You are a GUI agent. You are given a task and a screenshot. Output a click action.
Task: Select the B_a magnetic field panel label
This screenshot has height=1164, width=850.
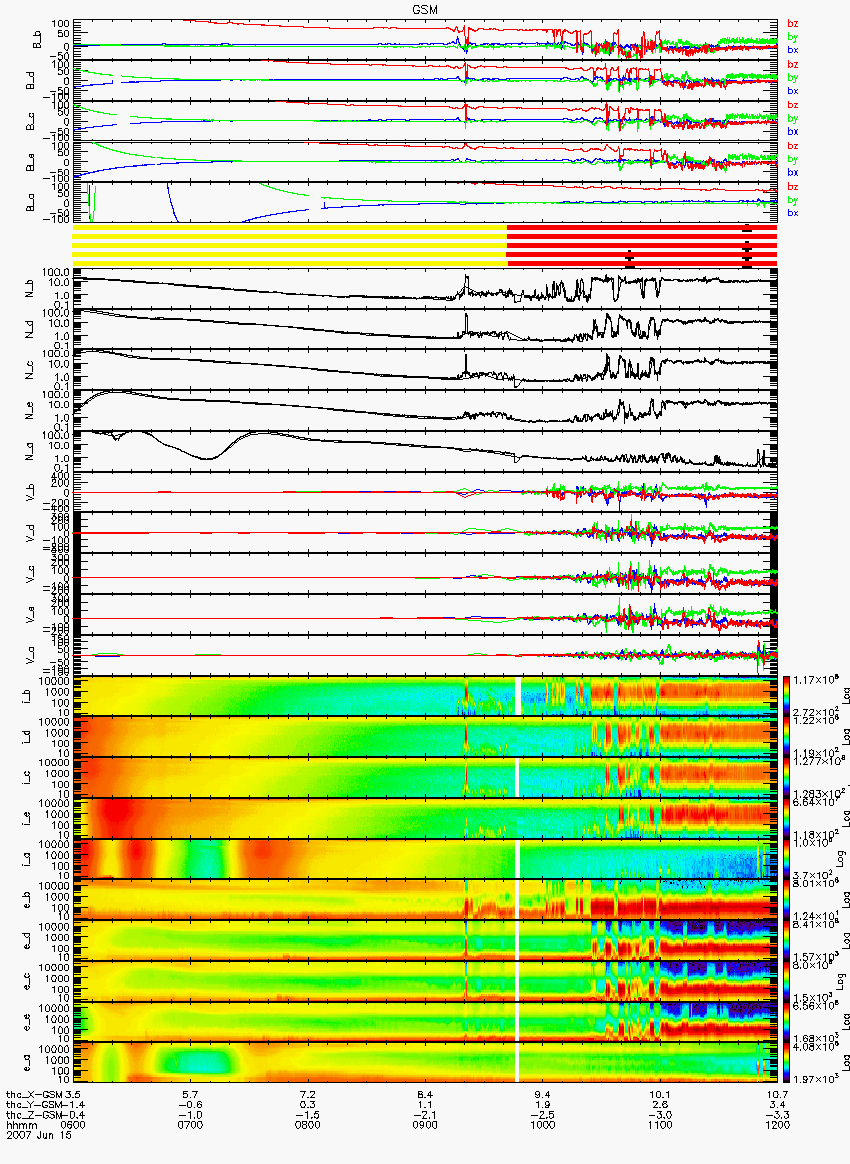[x=30, y=203]
